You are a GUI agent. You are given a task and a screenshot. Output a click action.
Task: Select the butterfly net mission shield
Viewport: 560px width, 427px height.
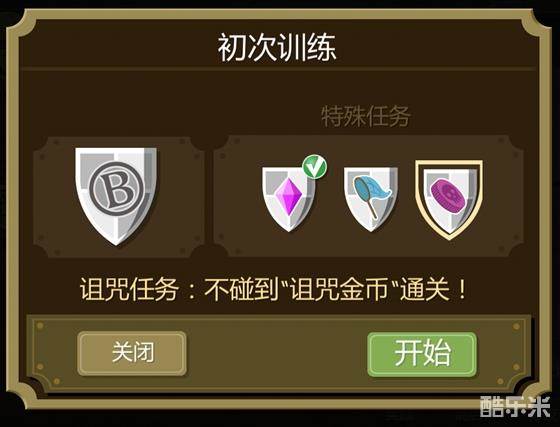click(371, 199)
